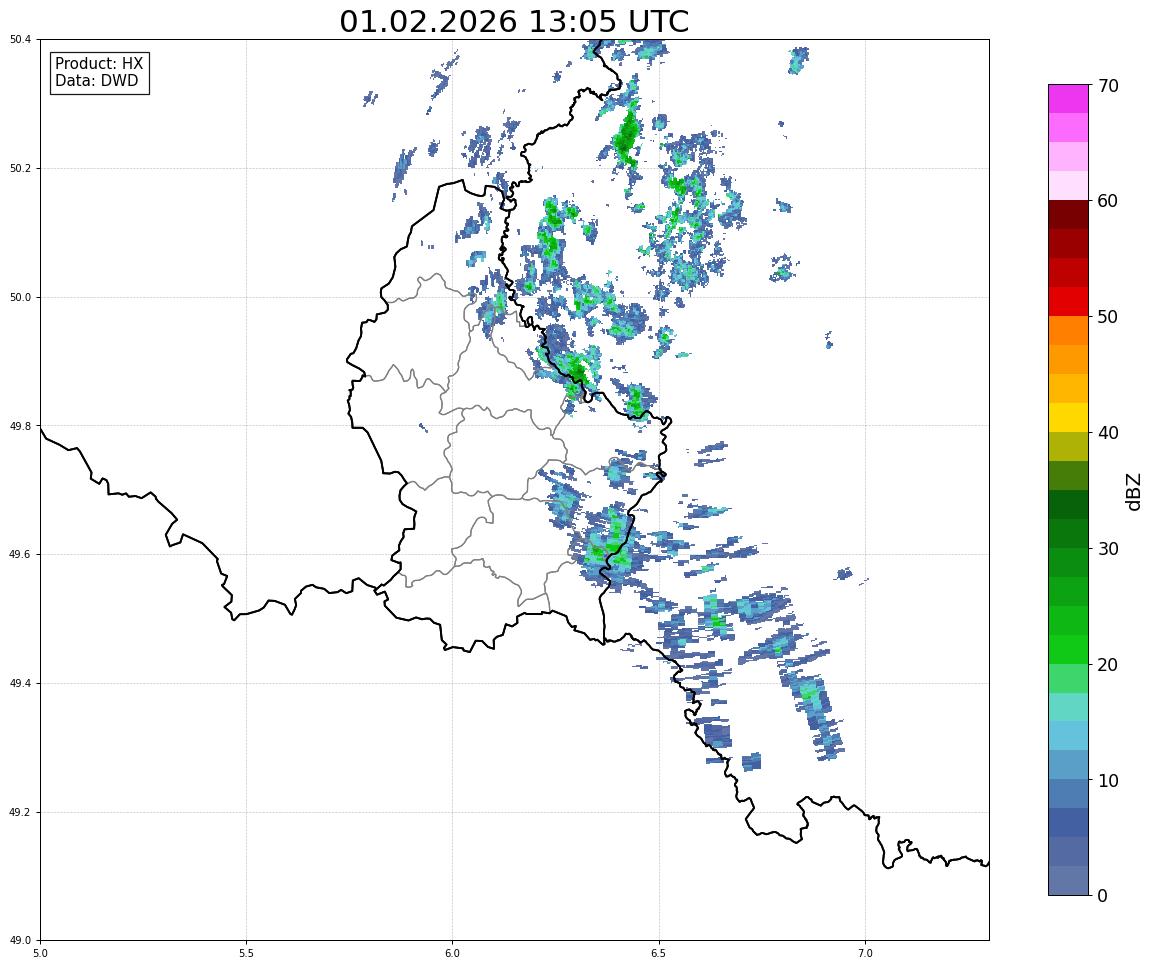The height and width of the screenshot is (968, 1152).
Task: Click latitude tick label "49.2"
Action: coord(20,812)
